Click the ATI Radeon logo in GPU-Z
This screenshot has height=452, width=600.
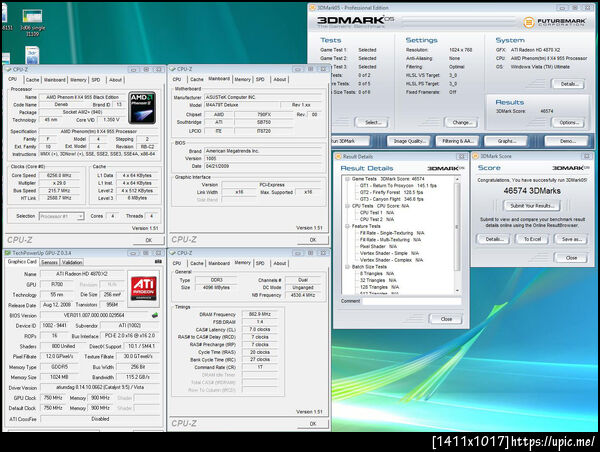(143, 289)
